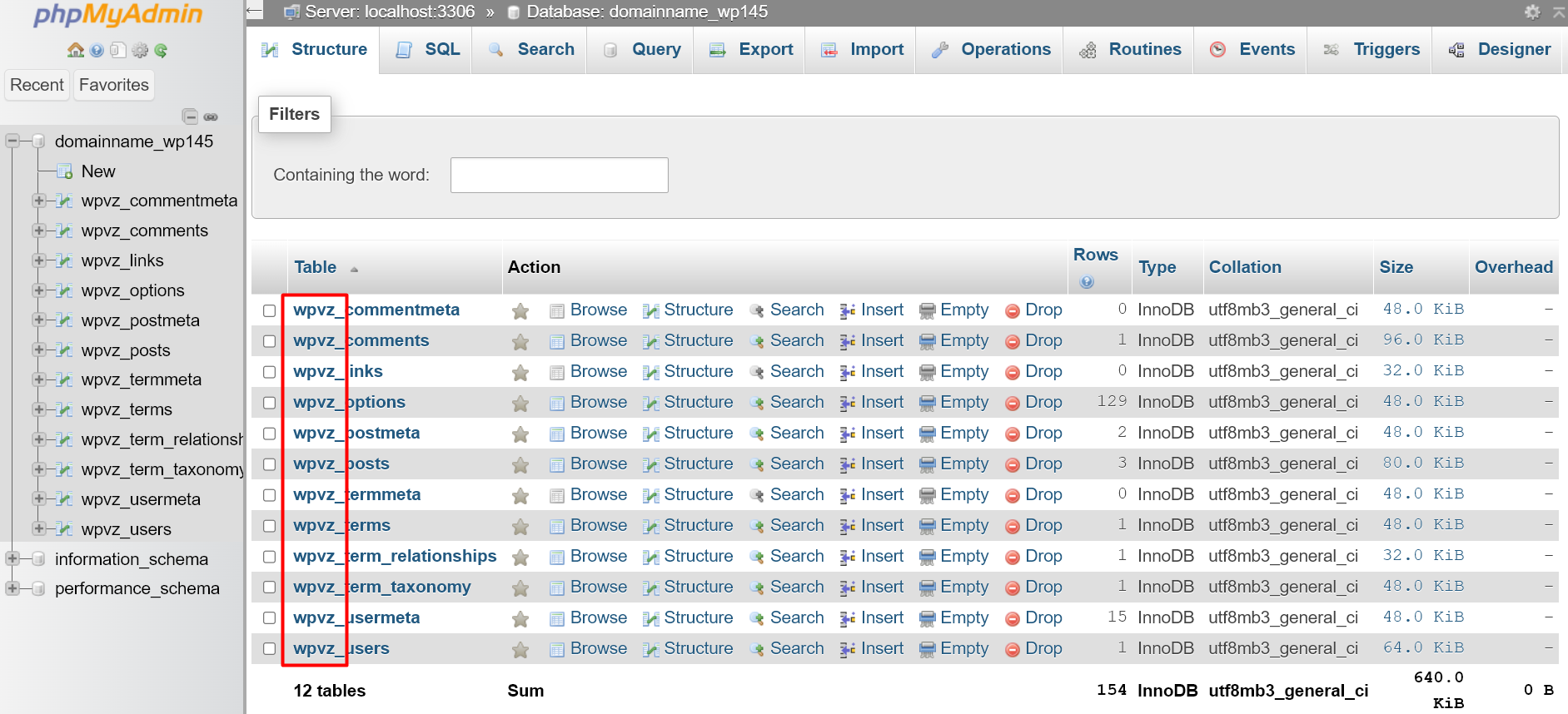Click the Insert icon for wpvz_postmeta
Image resolution: width=1568 pixels, height=714 pixels.
(848, 434)
